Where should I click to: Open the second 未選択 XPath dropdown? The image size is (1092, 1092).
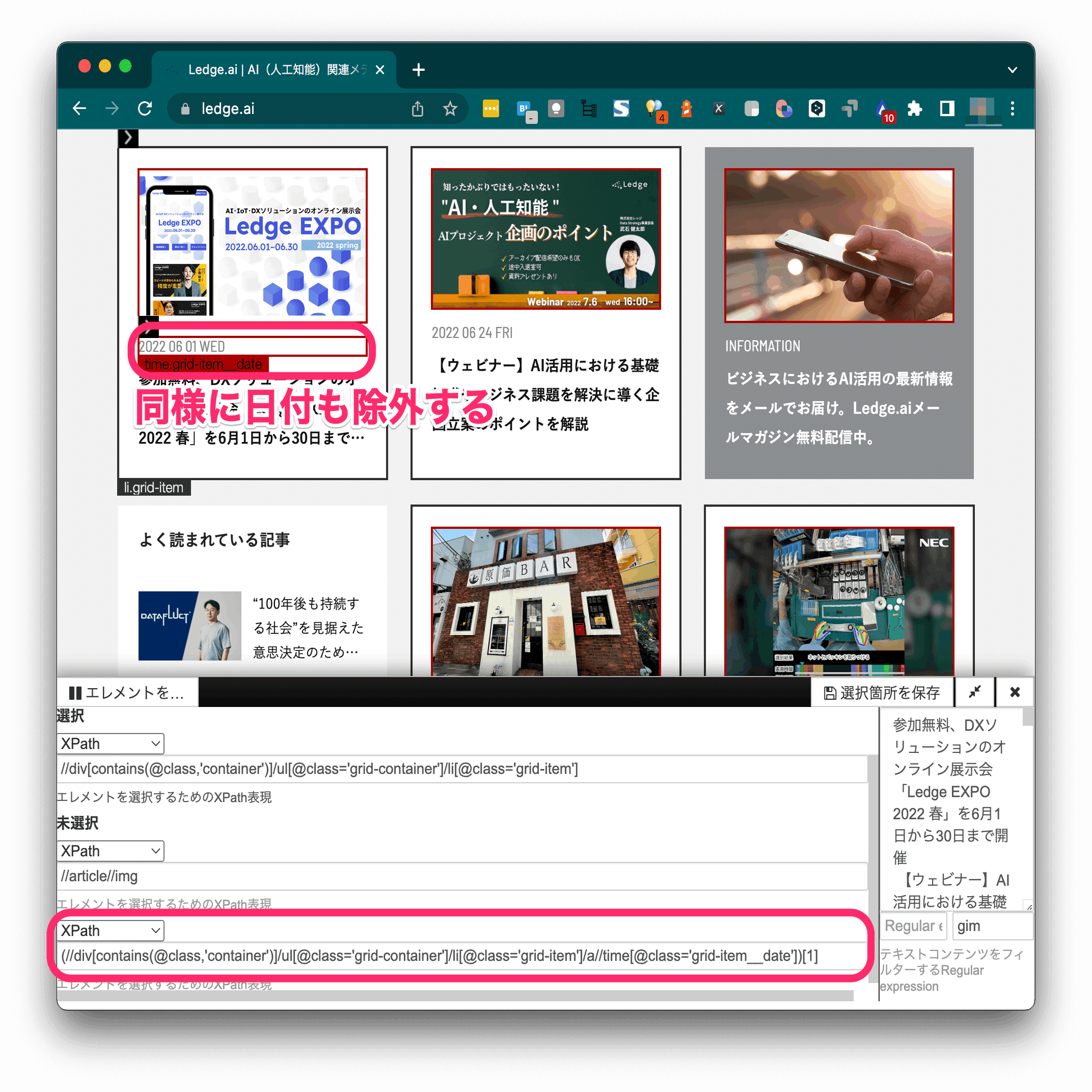pyautogui.click(x=110, y=930)
